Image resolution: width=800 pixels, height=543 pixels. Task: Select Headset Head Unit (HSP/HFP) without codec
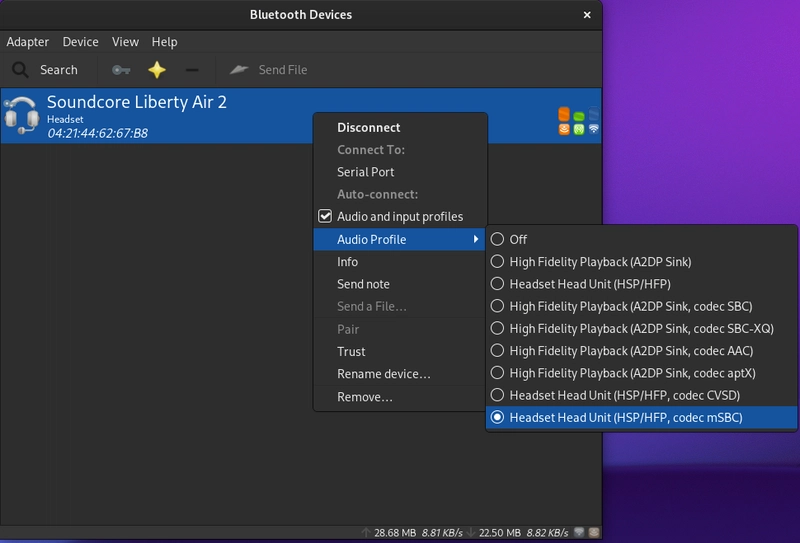coord(641,284)
